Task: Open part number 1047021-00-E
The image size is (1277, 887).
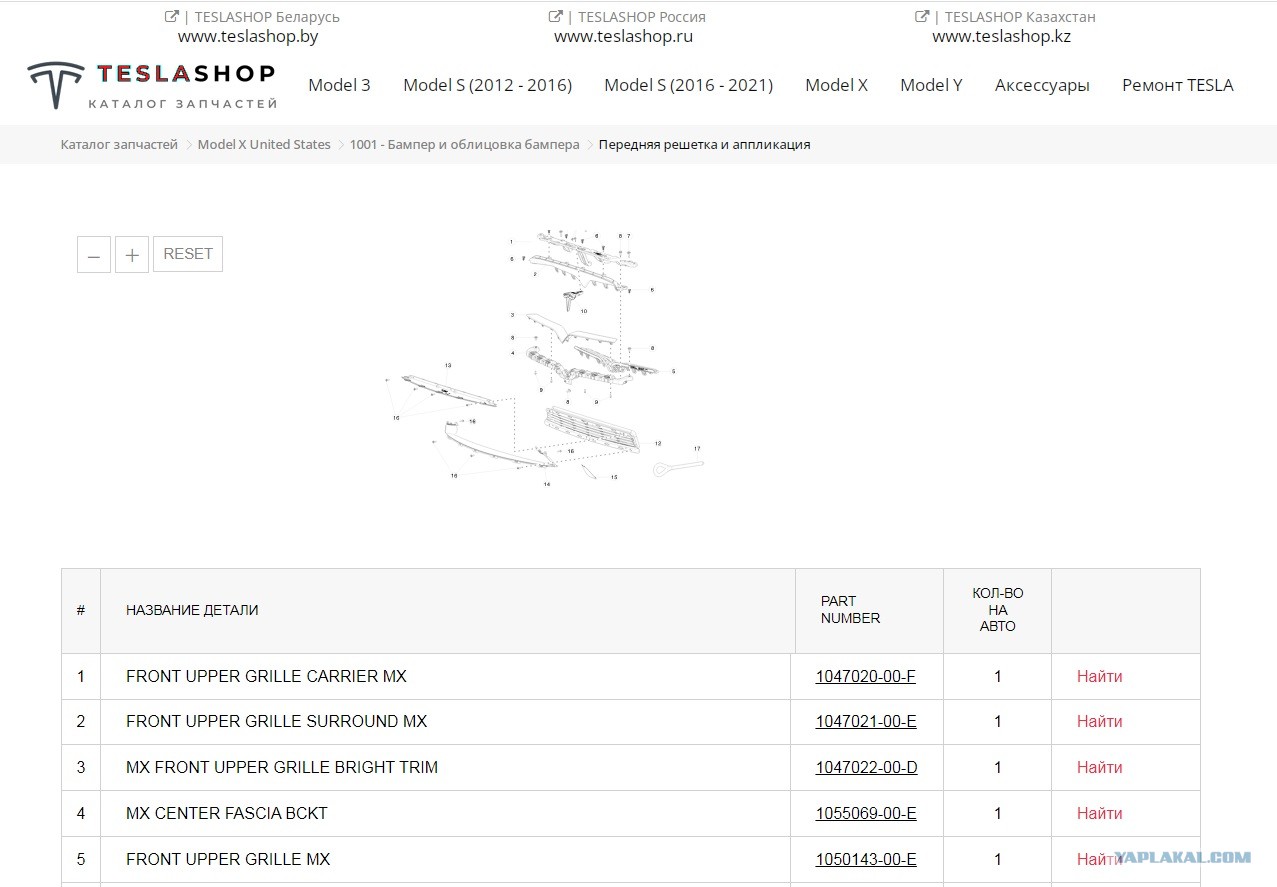Action: (x=866, y=721)
